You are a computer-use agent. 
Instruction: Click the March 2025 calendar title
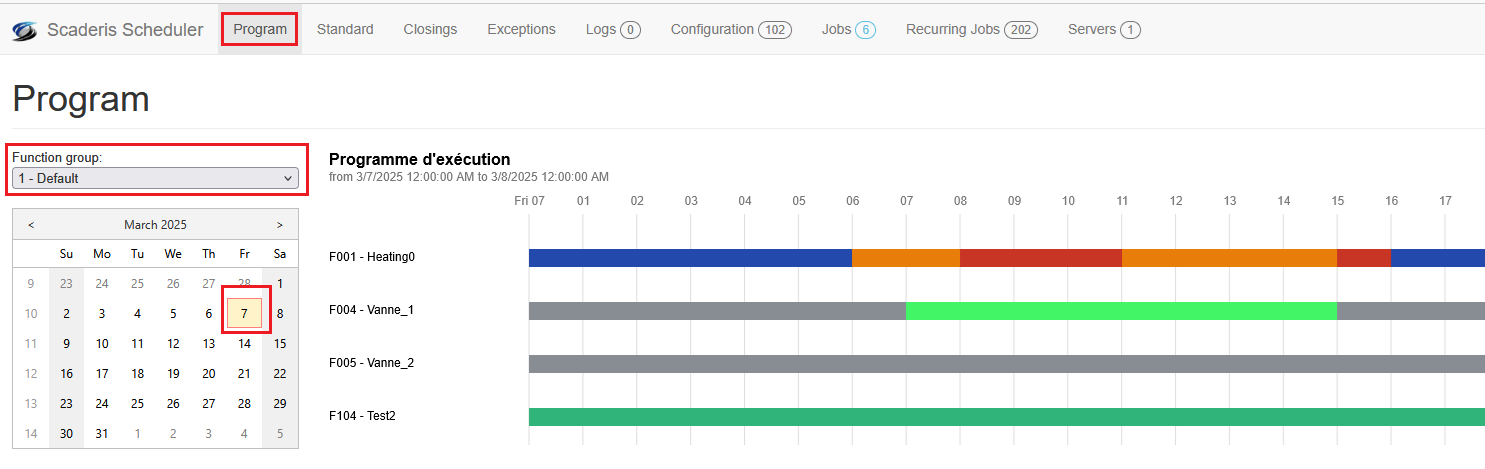pyautogui.click(x=155, y=225)
